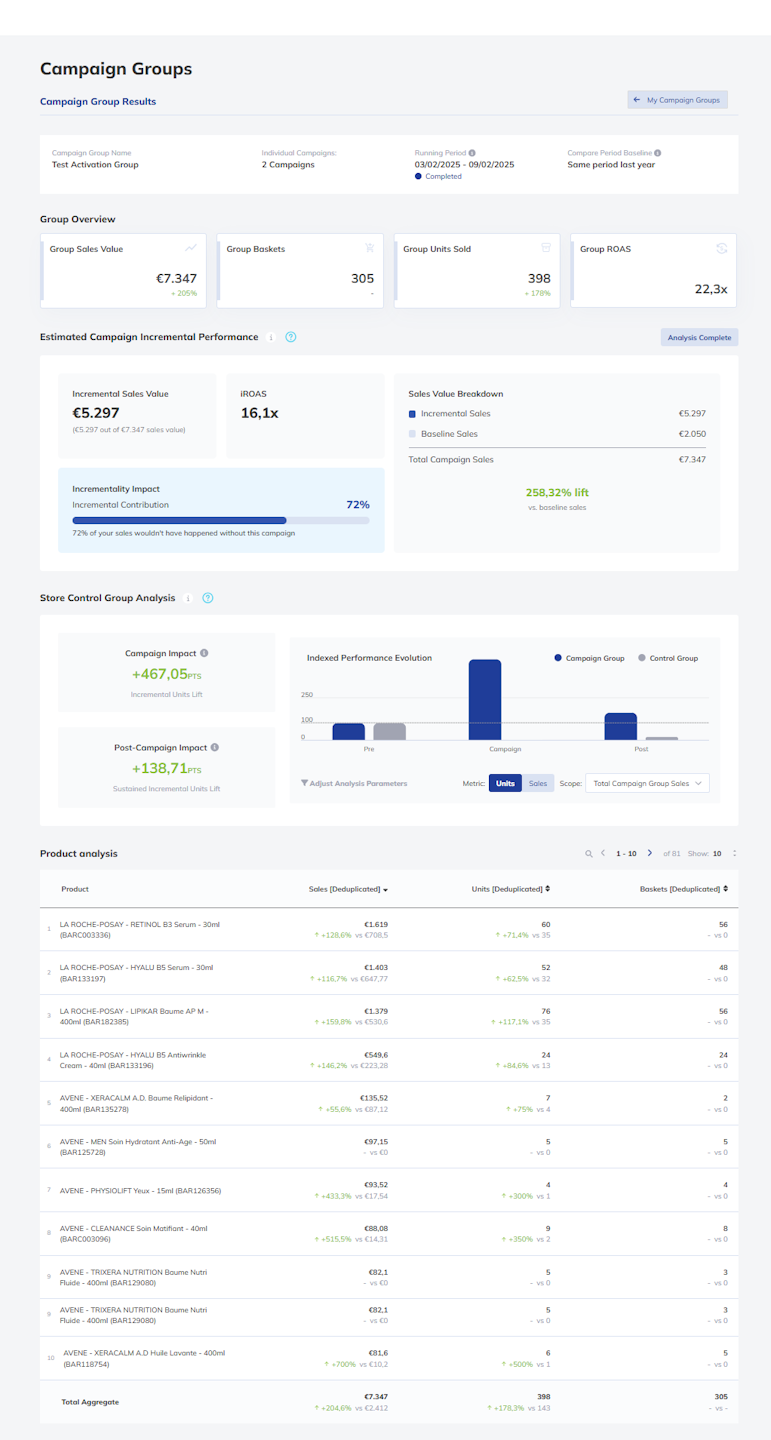The width and height of the screenshot is (771, 1440).
Task: Open help icon beside Estimated Campaign Incremental Performance
Action: point(290,337)
